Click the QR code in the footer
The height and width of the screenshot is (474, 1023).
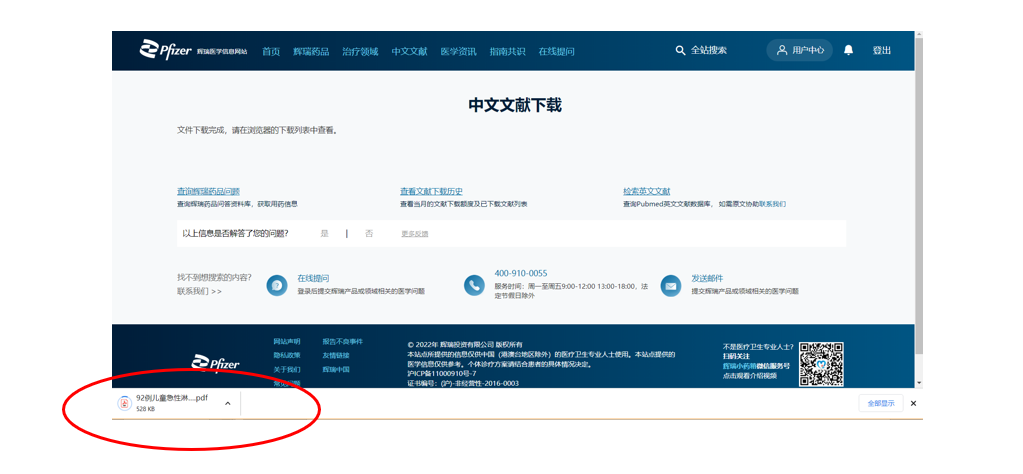pos(821,364)
